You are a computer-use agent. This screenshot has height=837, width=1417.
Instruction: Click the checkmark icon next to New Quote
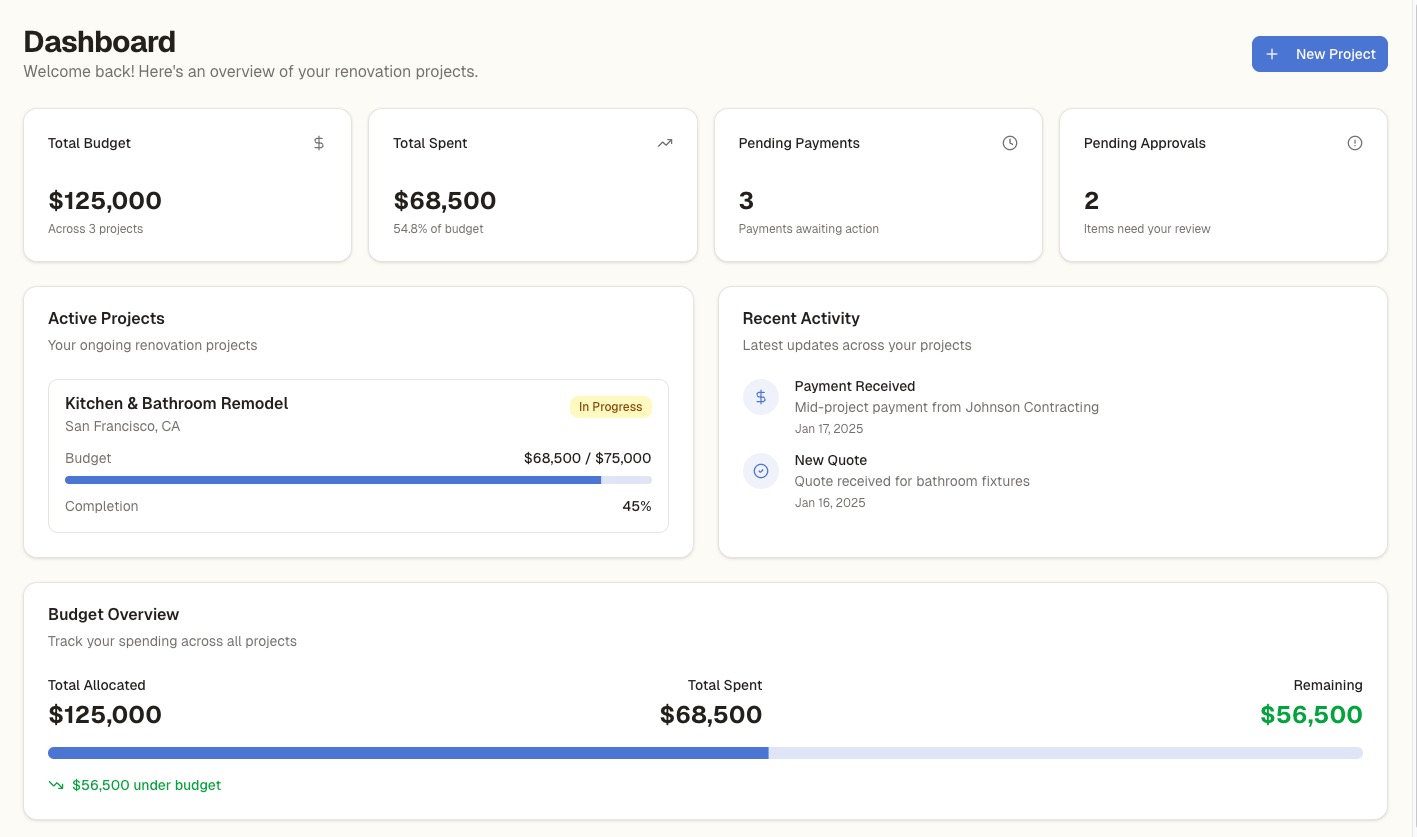(761, 471)
